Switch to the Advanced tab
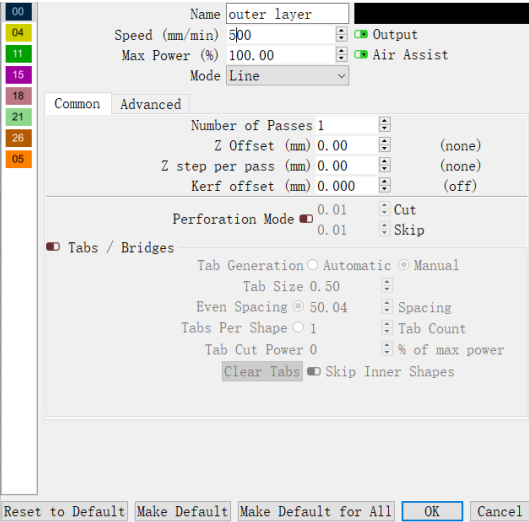Image resolution: width=529 pixels, height=522 pixels. pos(150,104)
